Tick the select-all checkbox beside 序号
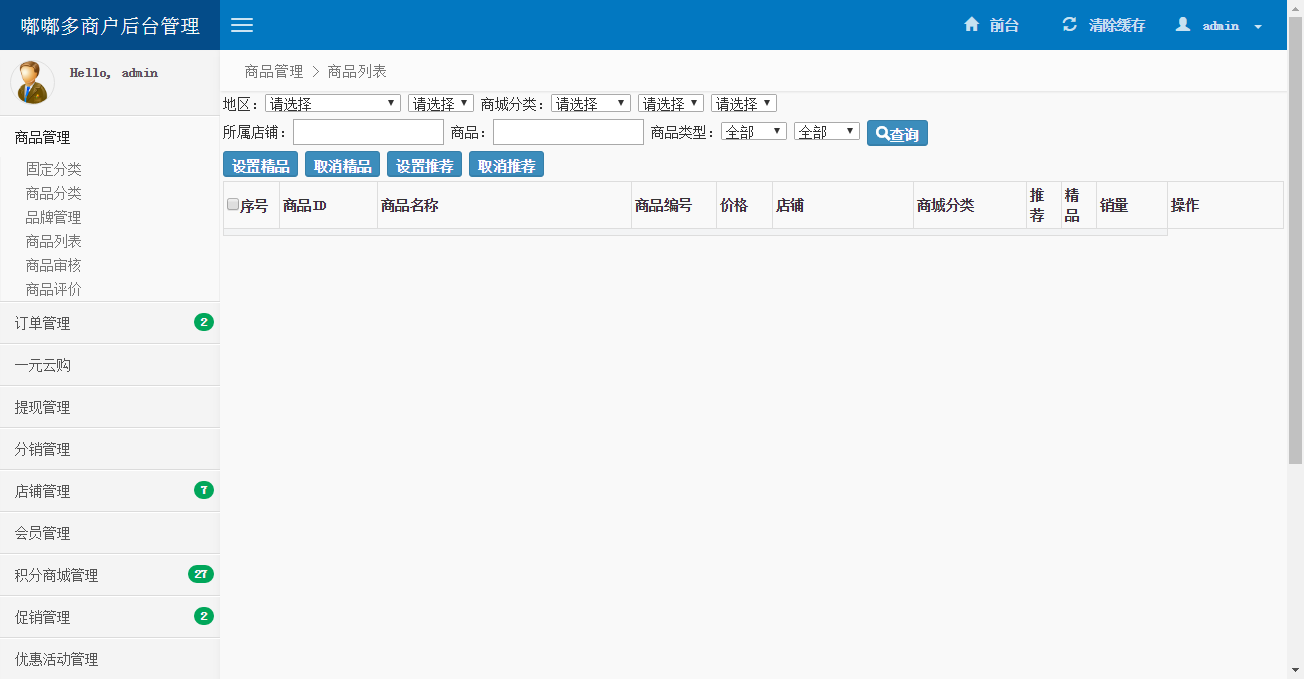Image resolution: width=1304 pixels, height=679 pixels. [233, 204]
